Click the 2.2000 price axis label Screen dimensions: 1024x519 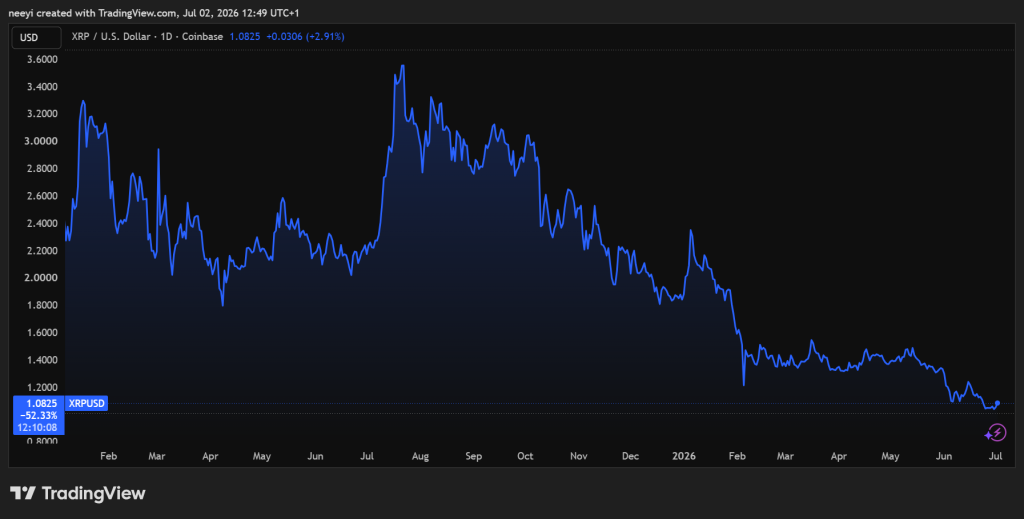(41, 251)
